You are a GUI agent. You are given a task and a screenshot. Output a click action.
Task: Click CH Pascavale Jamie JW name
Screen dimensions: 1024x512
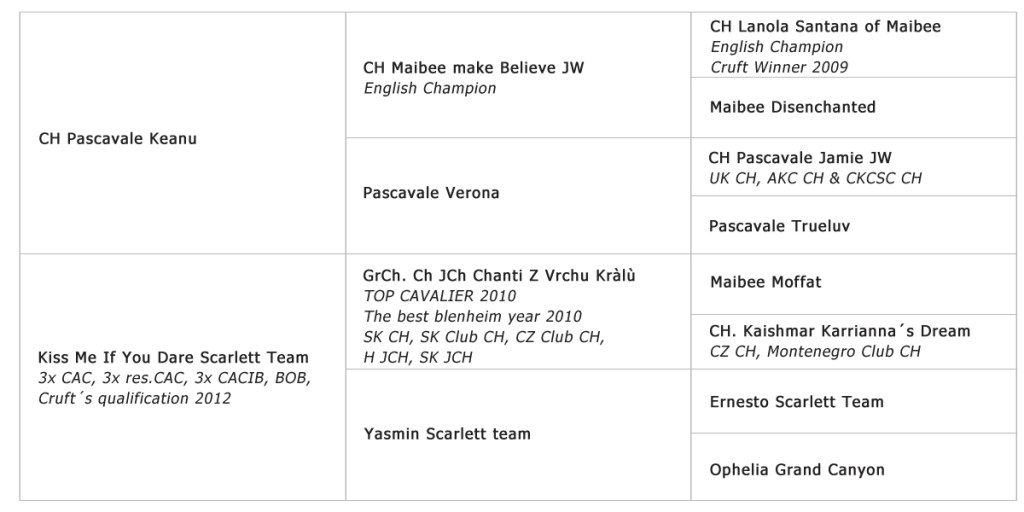coord(800,158)
